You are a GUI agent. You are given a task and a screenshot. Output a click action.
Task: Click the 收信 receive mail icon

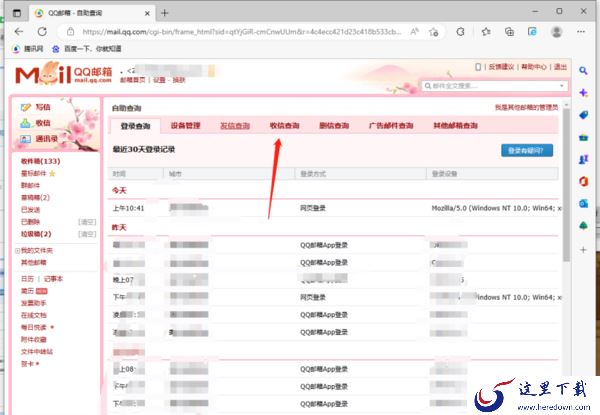(x=25, y=123)
